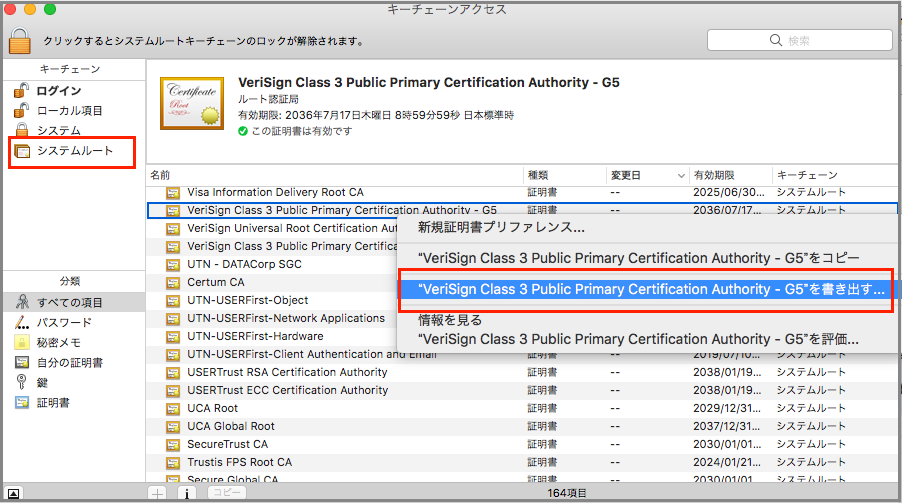
Task: Click the lock icon to unlock keychain
Action: click(x=20, y=41)
